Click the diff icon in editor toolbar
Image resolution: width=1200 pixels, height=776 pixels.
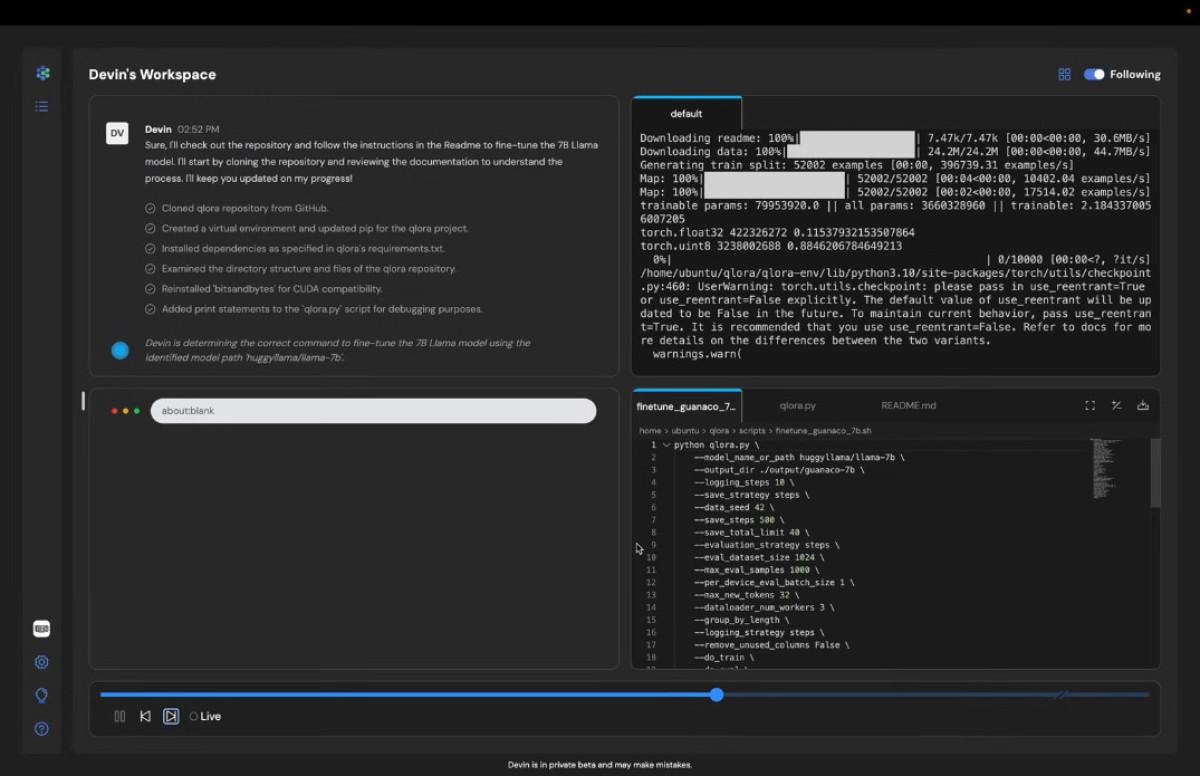(1116, 406)
